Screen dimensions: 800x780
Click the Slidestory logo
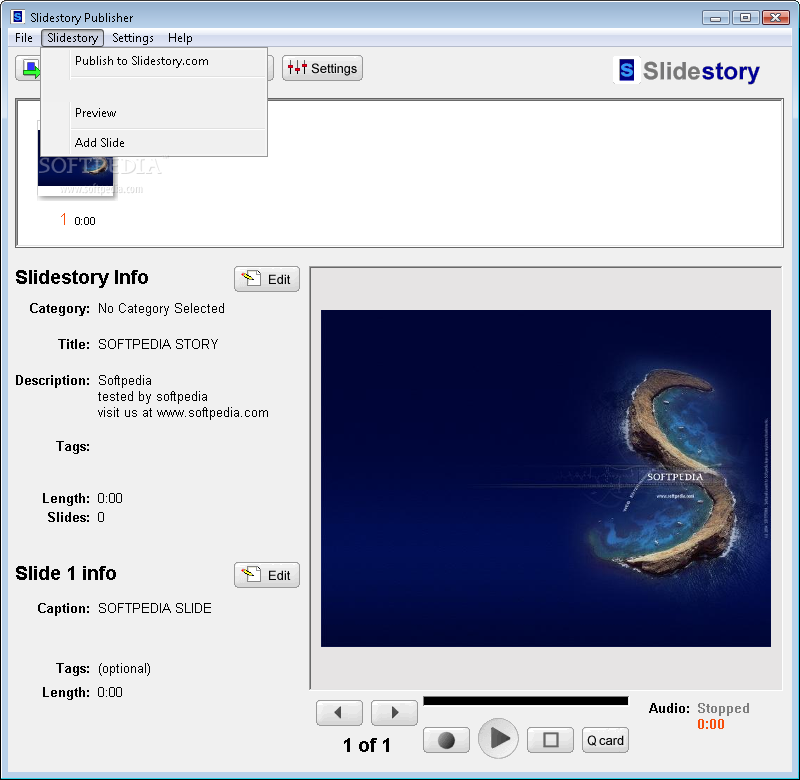[687, 70]
